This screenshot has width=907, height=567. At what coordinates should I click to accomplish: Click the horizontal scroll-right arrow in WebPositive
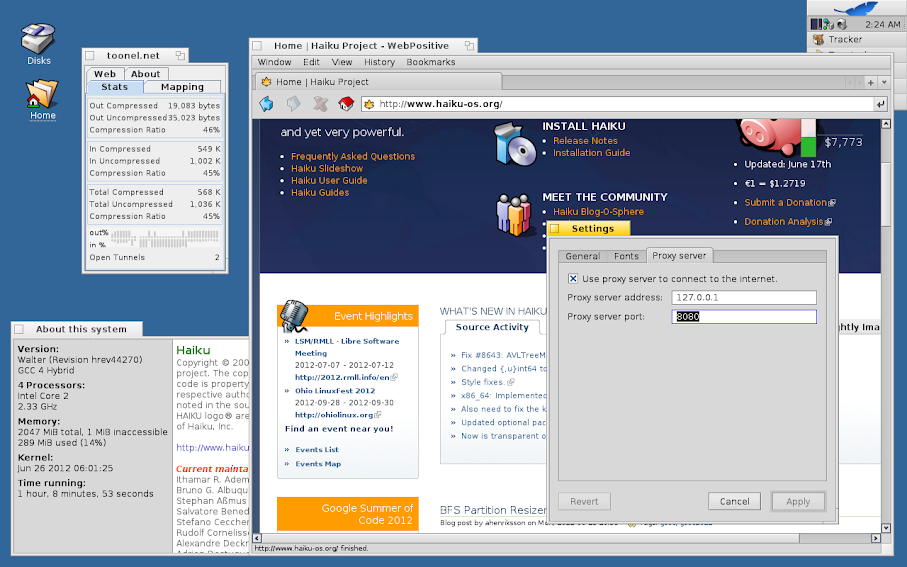tap(876, 538)
